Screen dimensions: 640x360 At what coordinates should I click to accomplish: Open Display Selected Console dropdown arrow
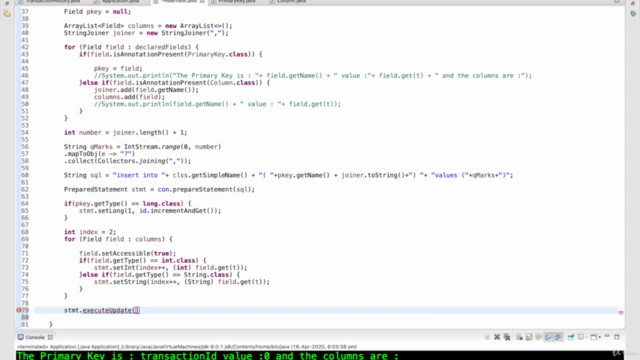(587, 337)
